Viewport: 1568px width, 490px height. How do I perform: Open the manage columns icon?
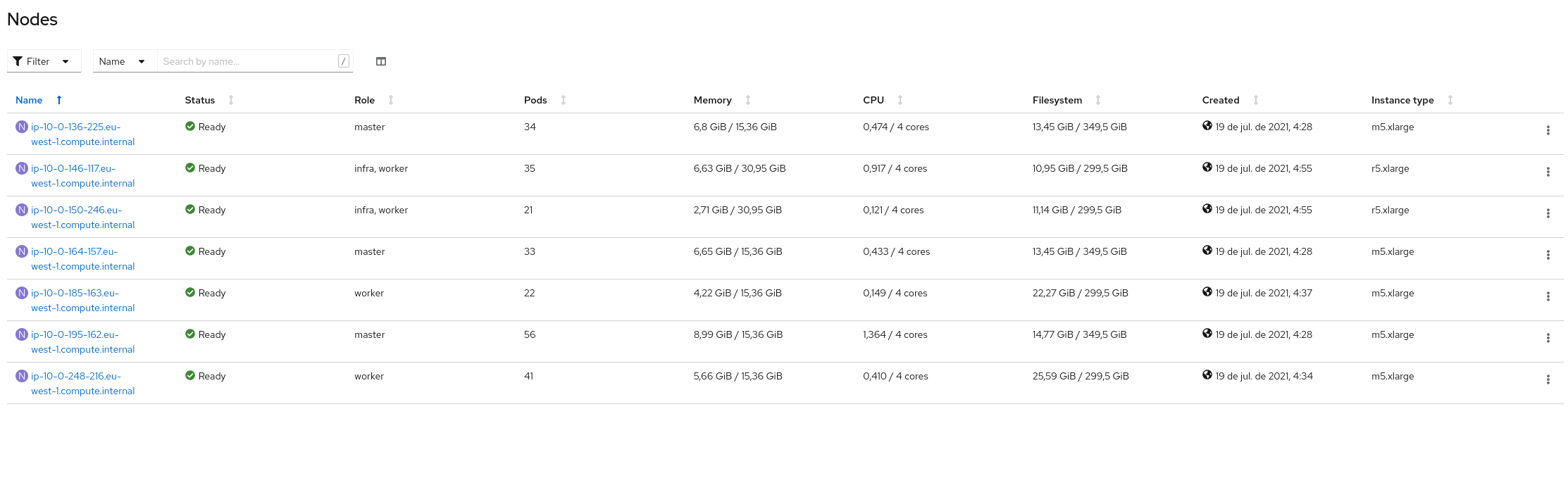click(381, 61)
